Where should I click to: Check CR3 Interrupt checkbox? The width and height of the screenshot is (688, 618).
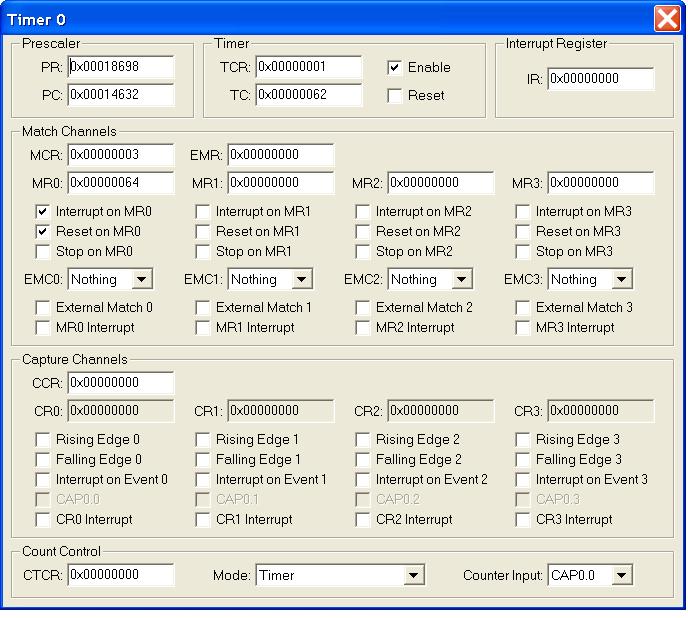pos(523,520)
